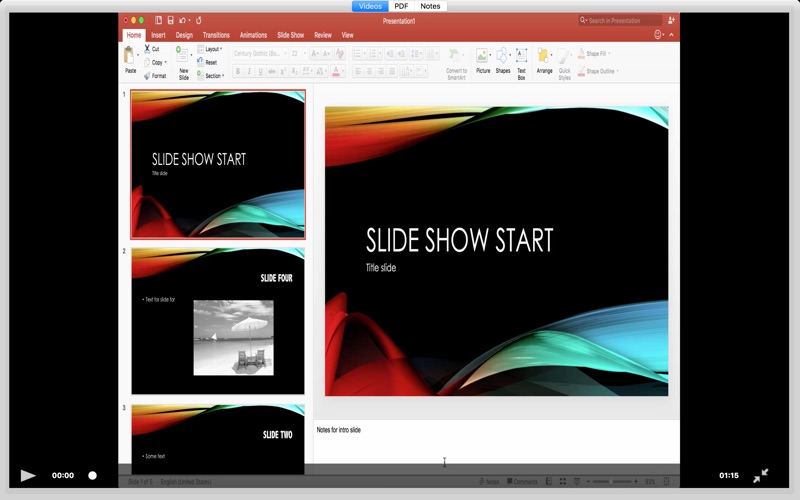Viewport: 800px width, 500px height.
Task: Open the Shapes gallery icon
Action: 502,55
